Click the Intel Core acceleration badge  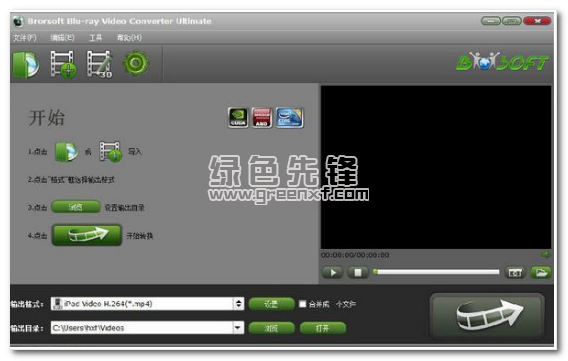pos(289,117)
